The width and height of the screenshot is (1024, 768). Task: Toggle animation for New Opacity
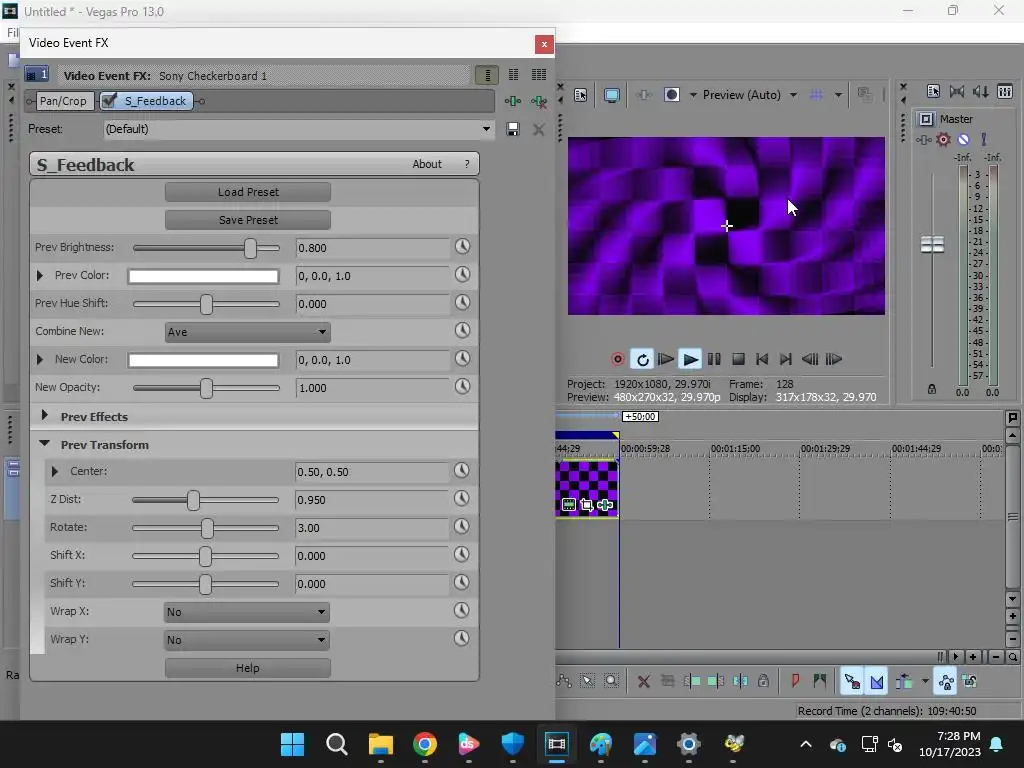point(462,387)
